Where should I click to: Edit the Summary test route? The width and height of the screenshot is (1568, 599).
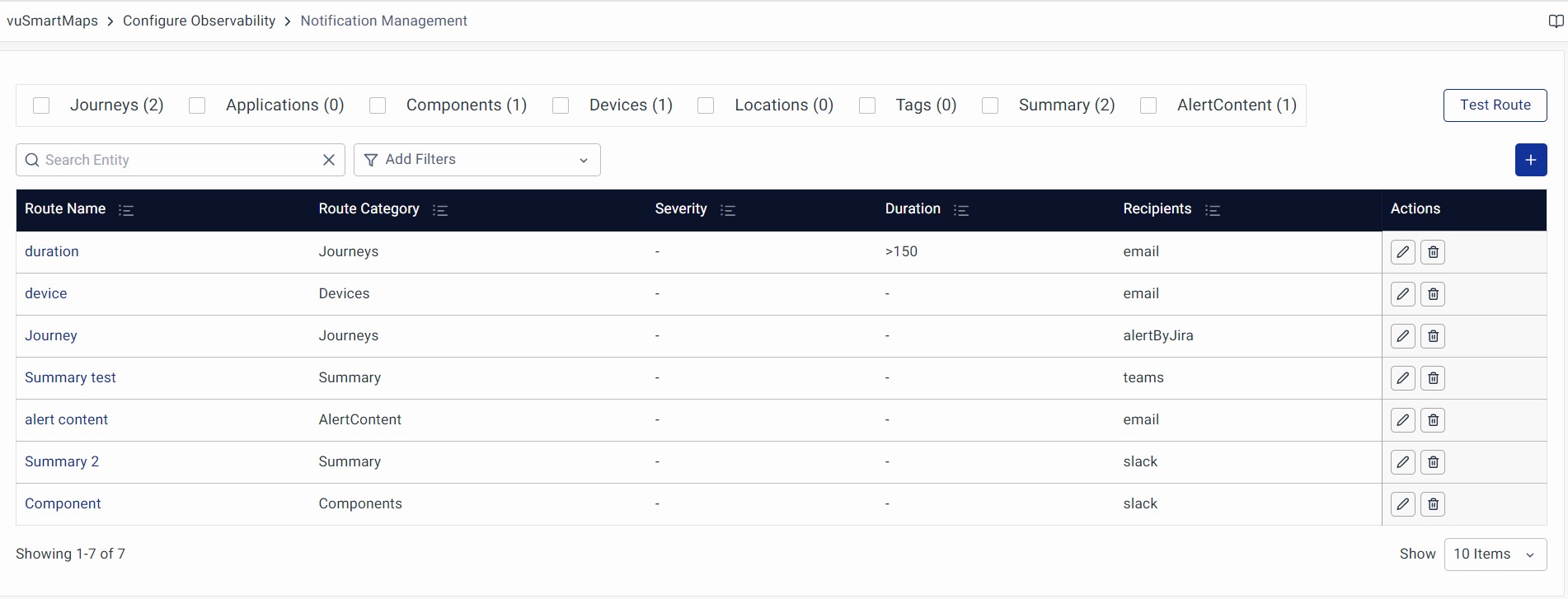pos(1402,378)
